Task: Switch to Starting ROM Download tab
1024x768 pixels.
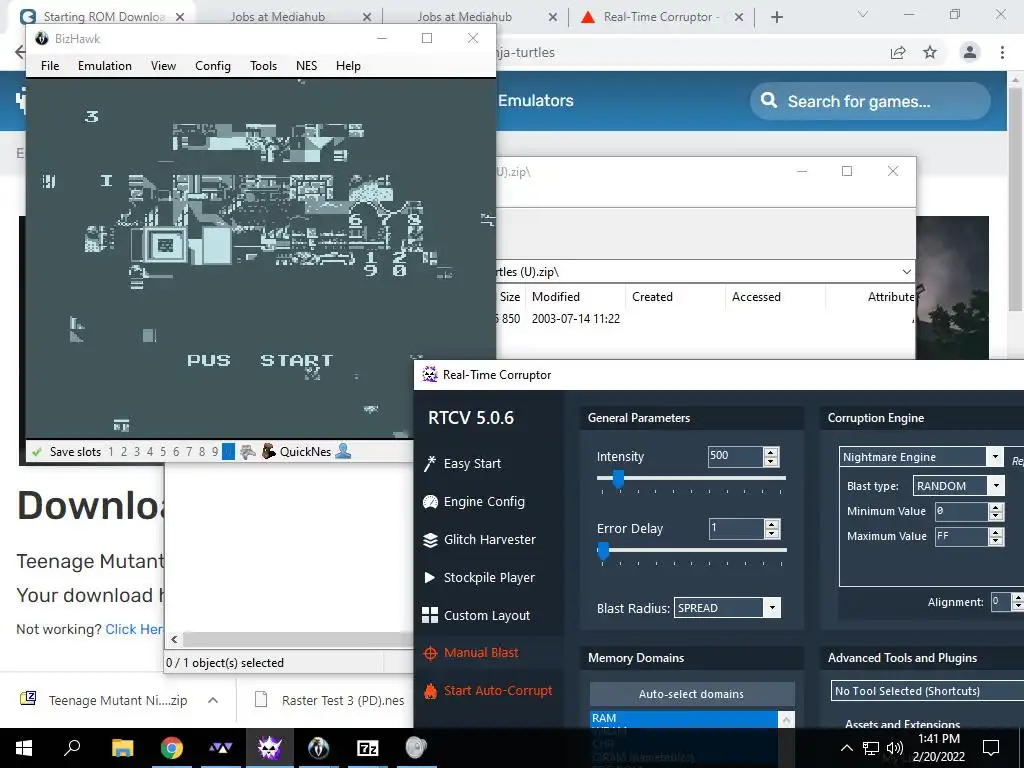Action: [101, 17]
